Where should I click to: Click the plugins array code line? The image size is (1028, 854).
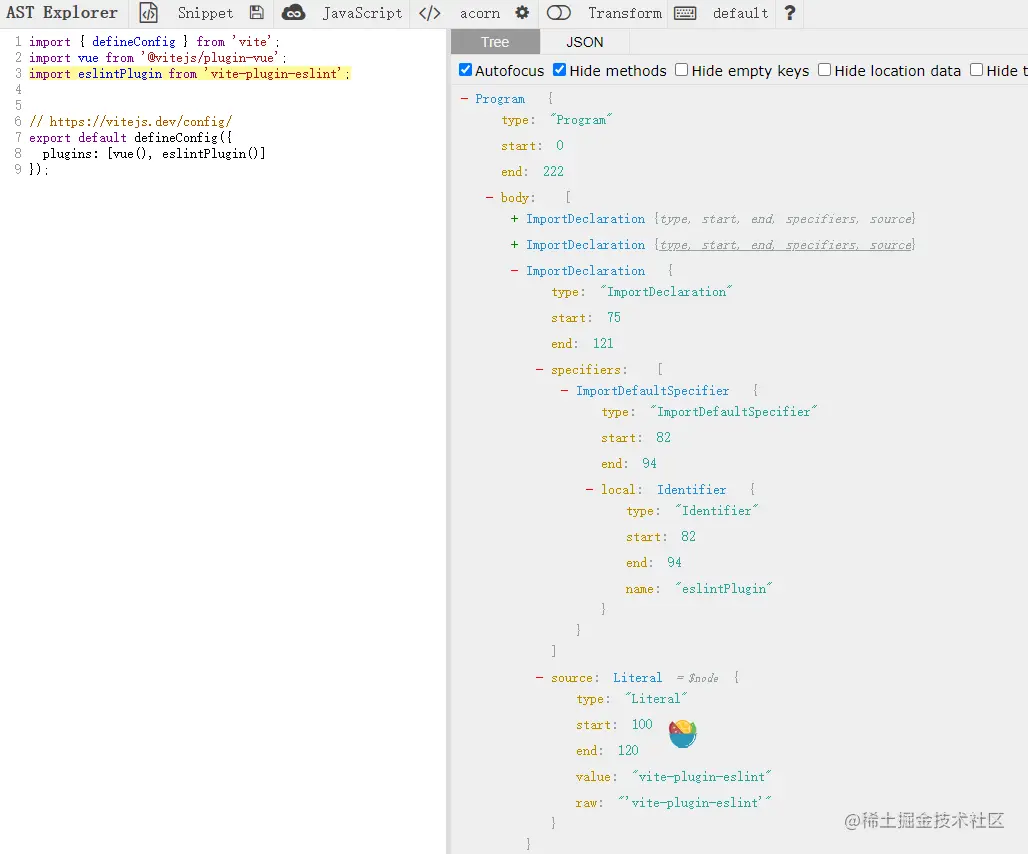pos(154,153)
